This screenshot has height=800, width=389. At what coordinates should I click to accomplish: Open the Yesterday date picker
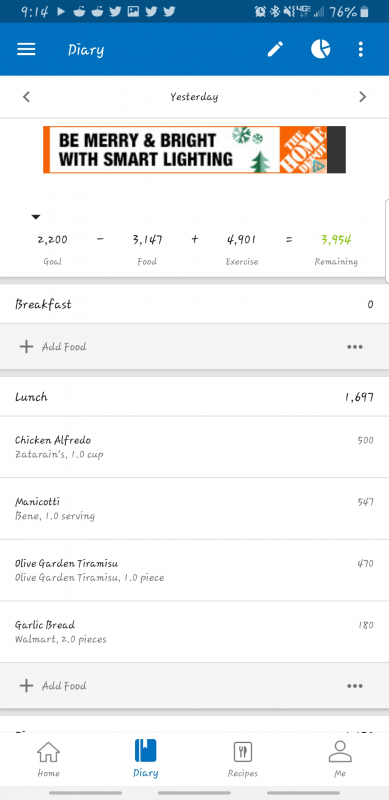pyautogui.click(x=194, y=97)
